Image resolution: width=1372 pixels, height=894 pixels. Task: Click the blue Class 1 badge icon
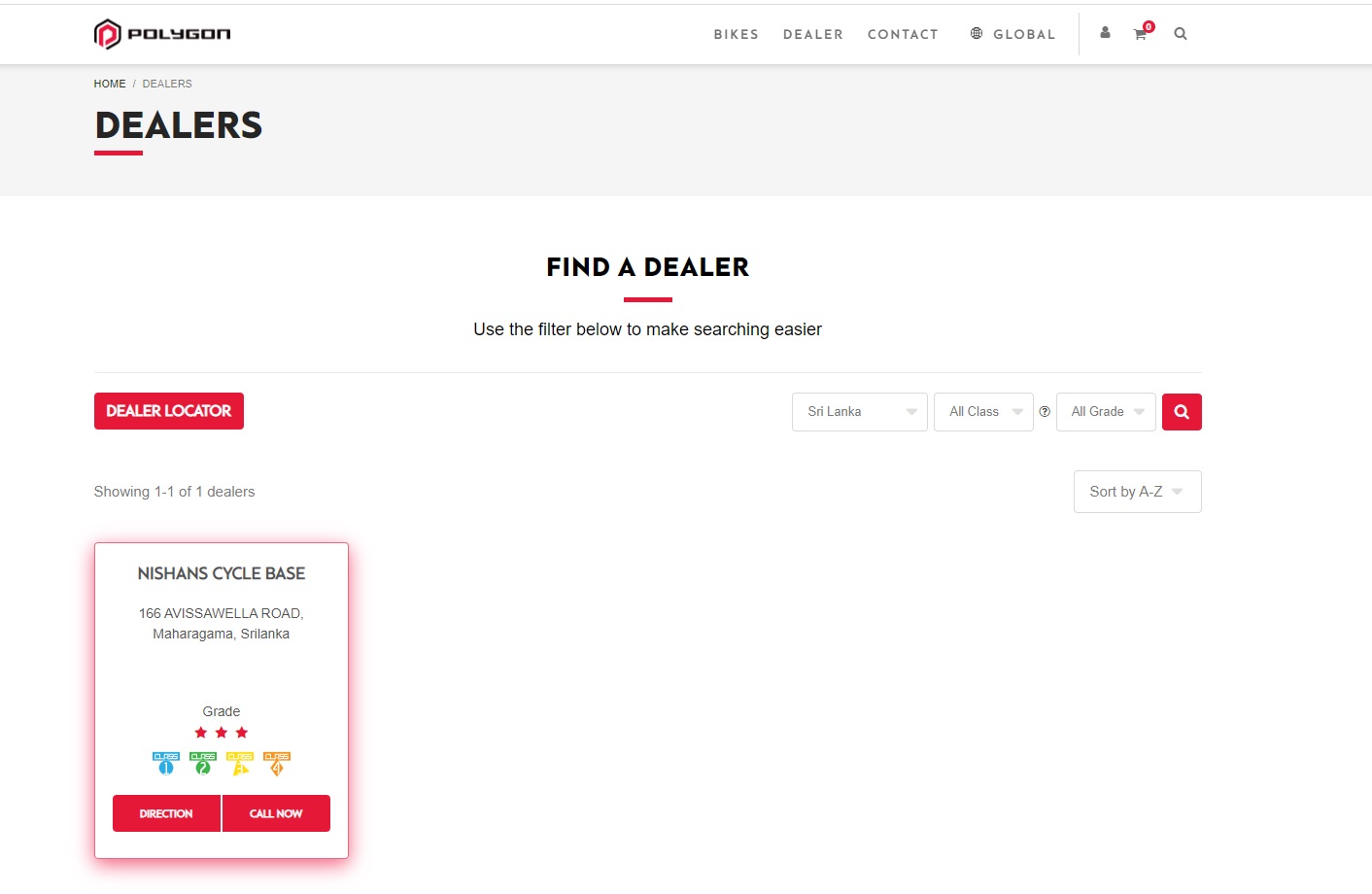(x=166, y=764)
